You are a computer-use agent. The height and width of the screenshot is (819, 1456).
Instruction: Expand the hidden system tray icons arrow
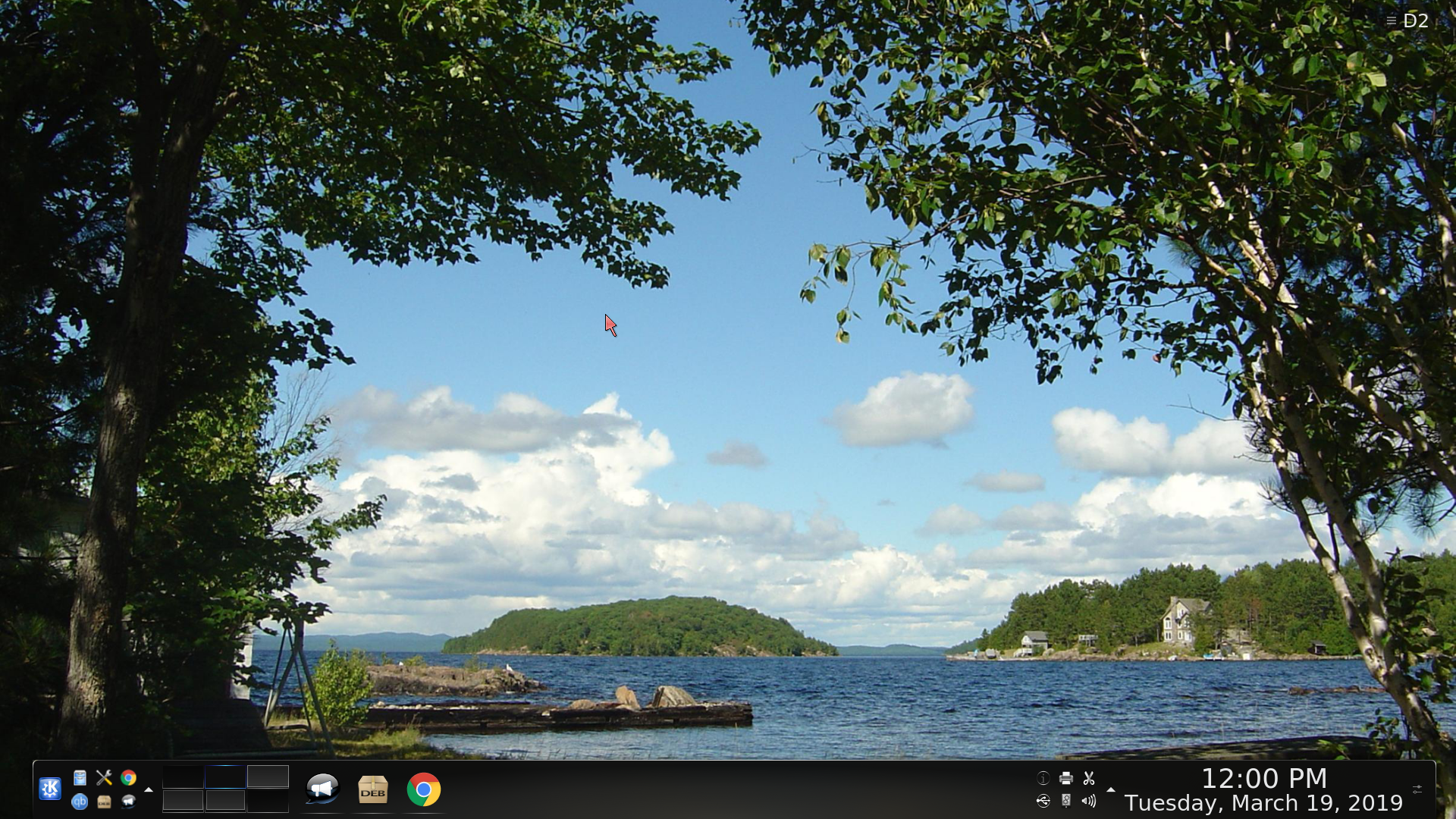point(1111,789)
